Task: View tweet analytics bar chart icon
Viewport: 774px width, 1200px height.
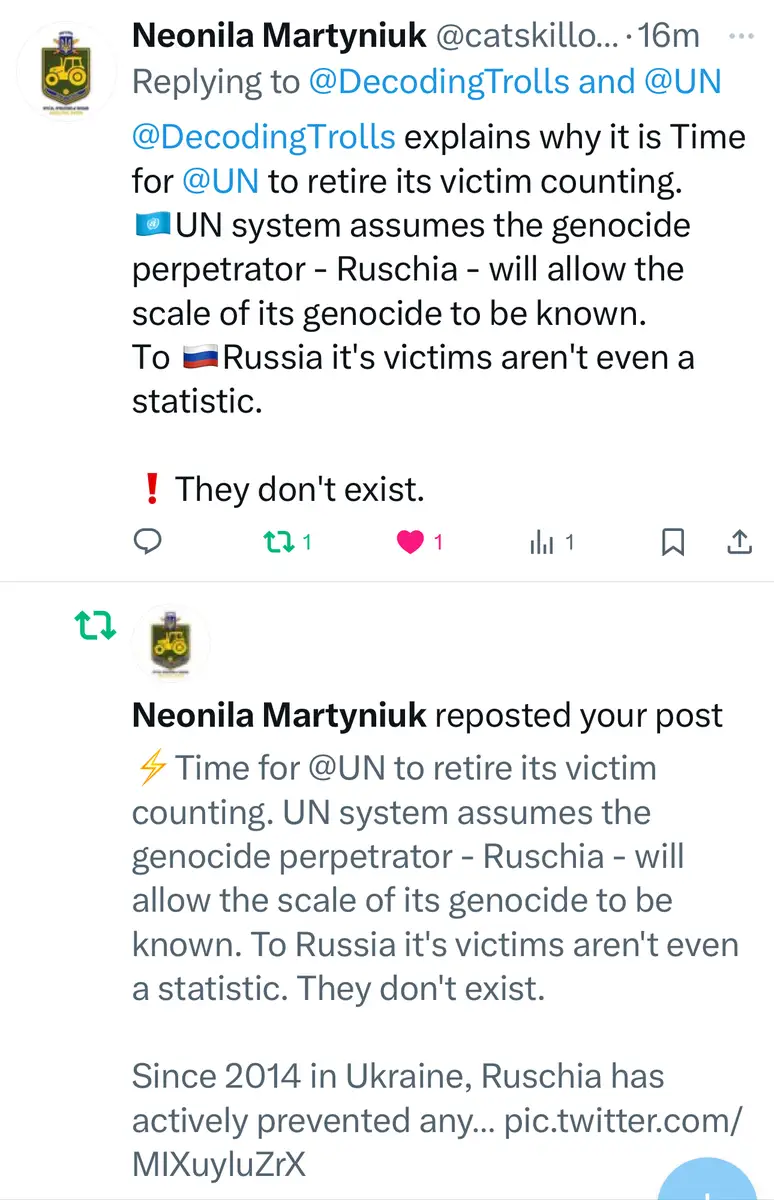Action: click(541, 542)
